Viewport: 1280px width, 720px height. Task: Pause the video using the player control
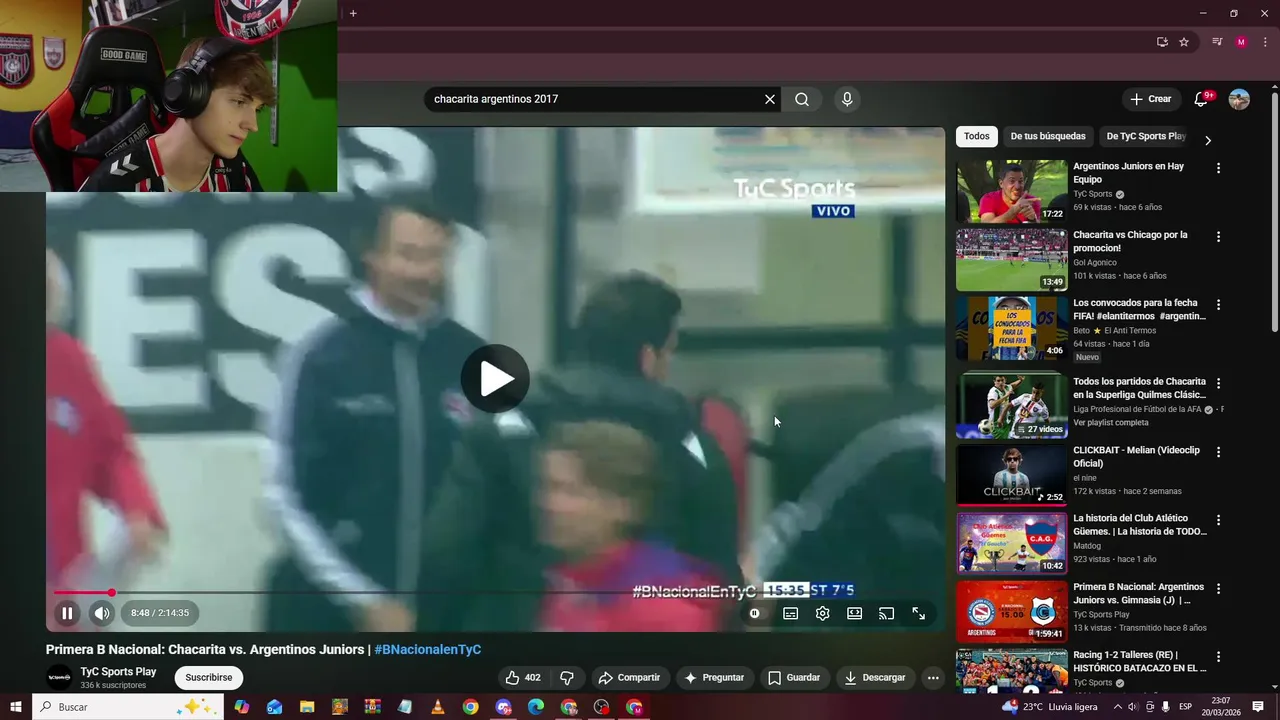click(67, 613)
